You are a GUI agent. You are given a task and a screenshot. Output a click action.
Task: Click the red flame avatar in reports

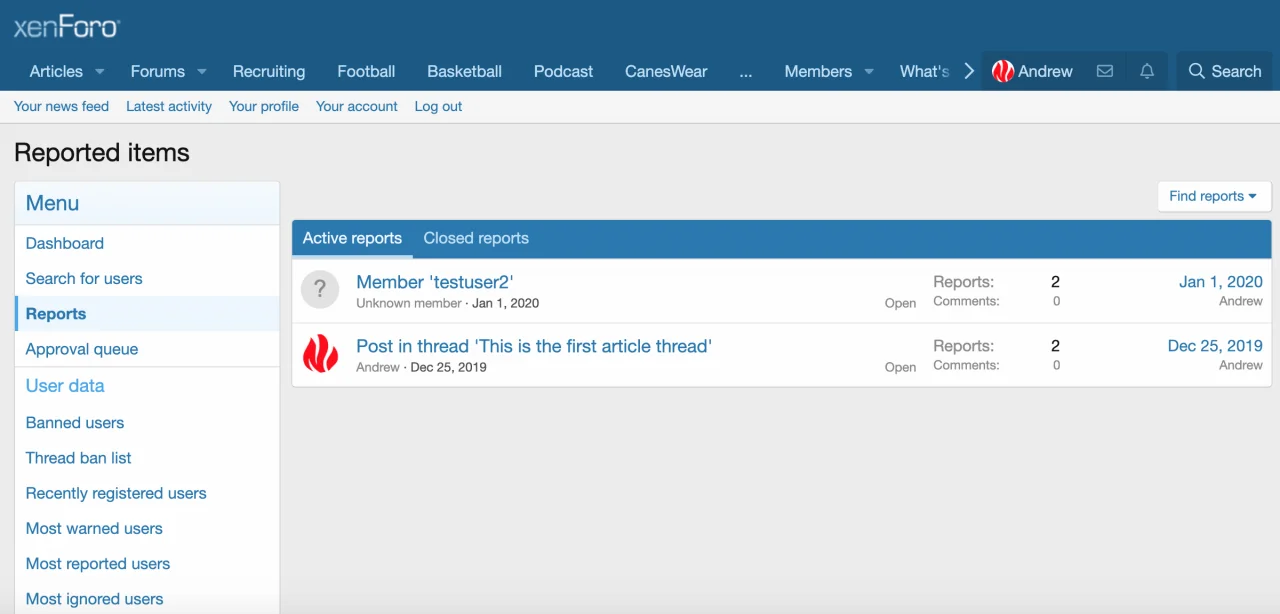(x=320, y=354)
